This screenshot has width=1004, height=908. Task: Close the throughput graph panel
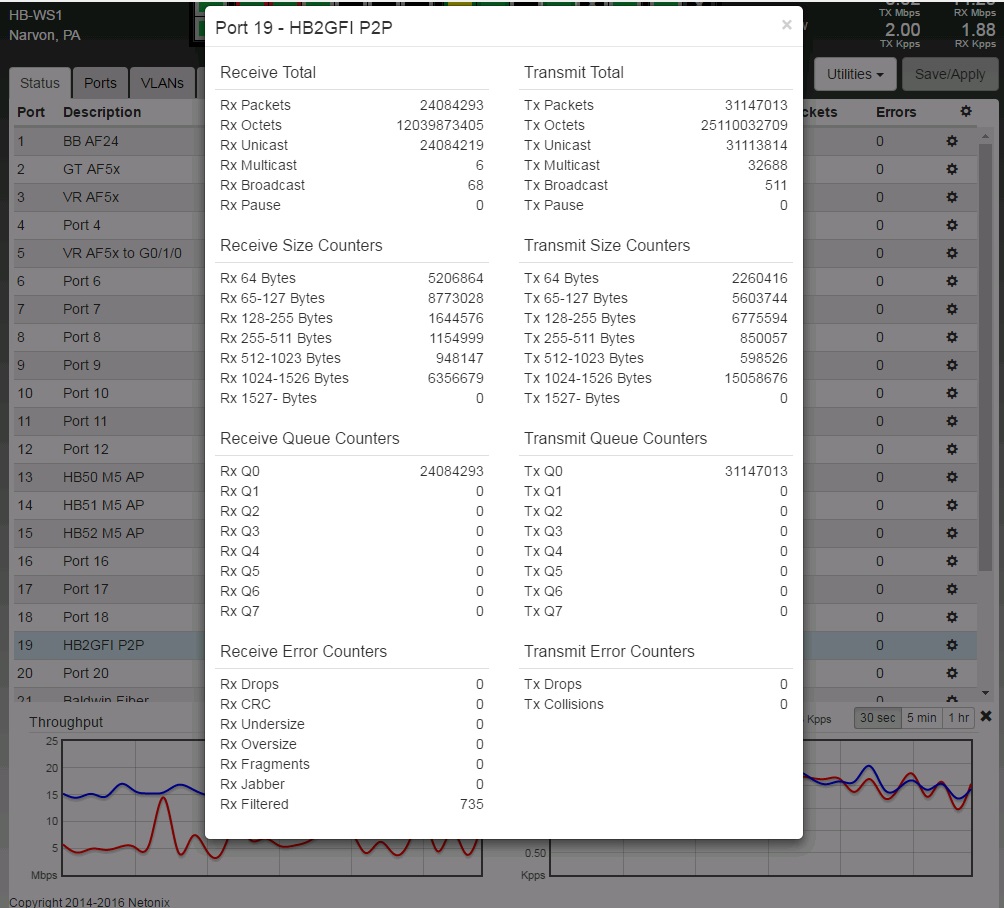pyautogui.click(x=986, y=716)
